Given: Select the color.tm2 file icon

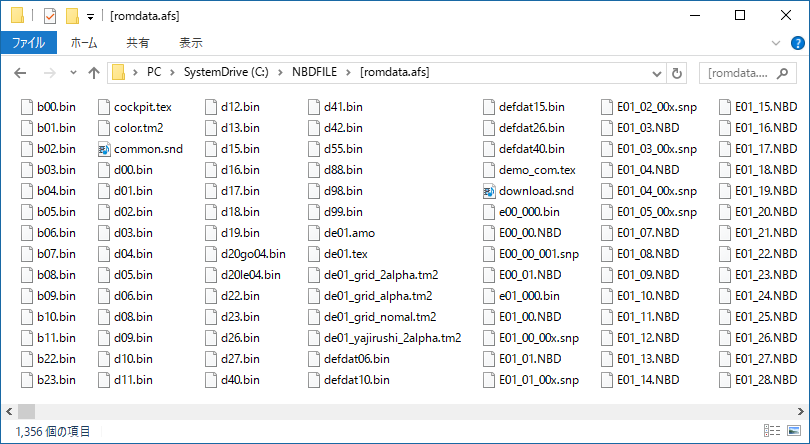Looking at the screenshot, I should pos(104,128).
